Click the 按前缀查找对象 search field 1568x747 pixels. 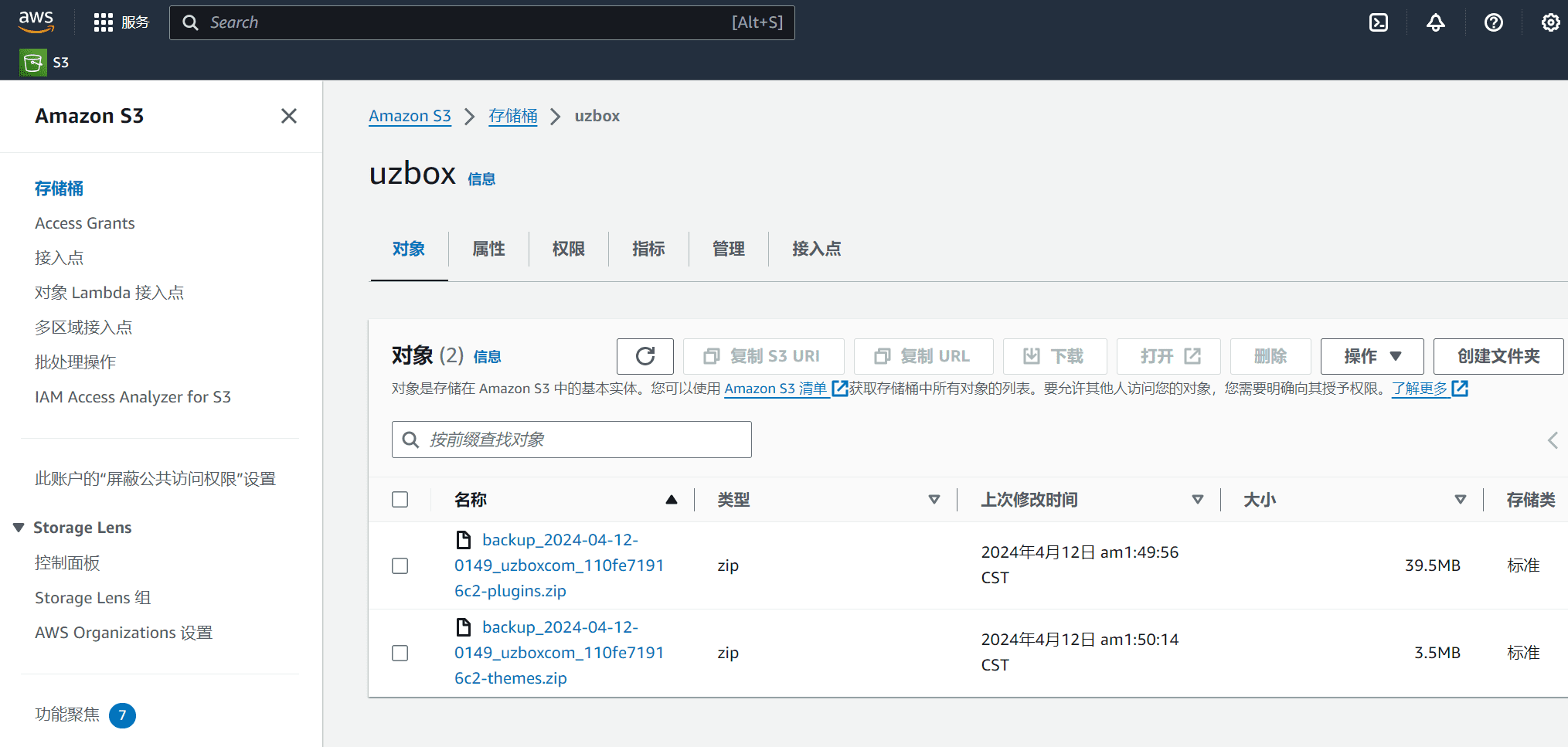tap(571, 439)
